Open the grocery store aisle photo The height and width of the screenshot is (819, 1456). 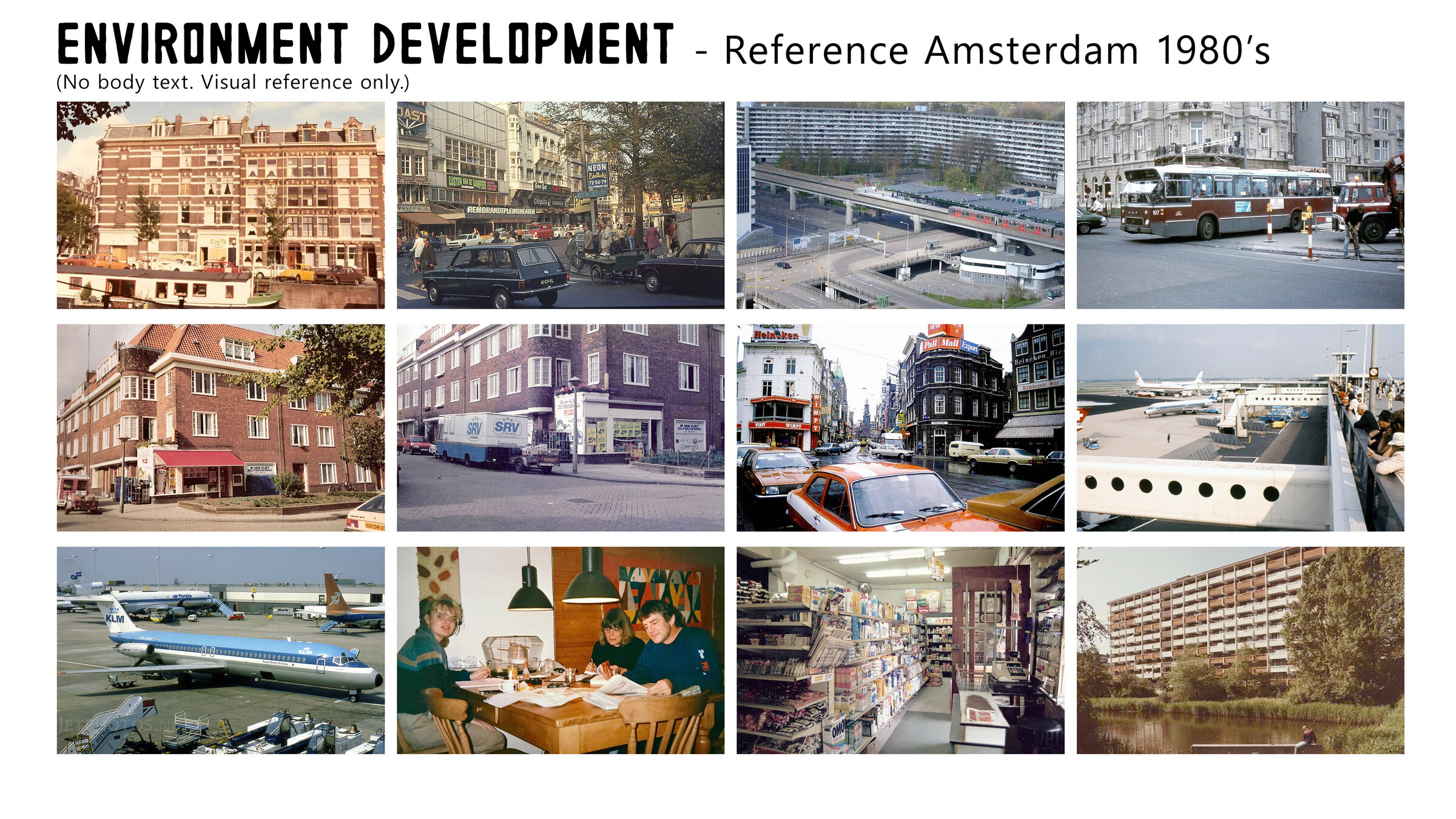(900, 650)
